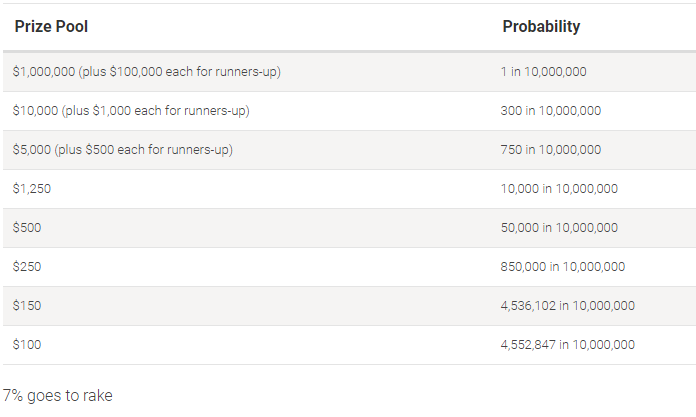Select the 850,000 in 10,000,000 probability
This screenshot has height=417, width=696.
563,267
